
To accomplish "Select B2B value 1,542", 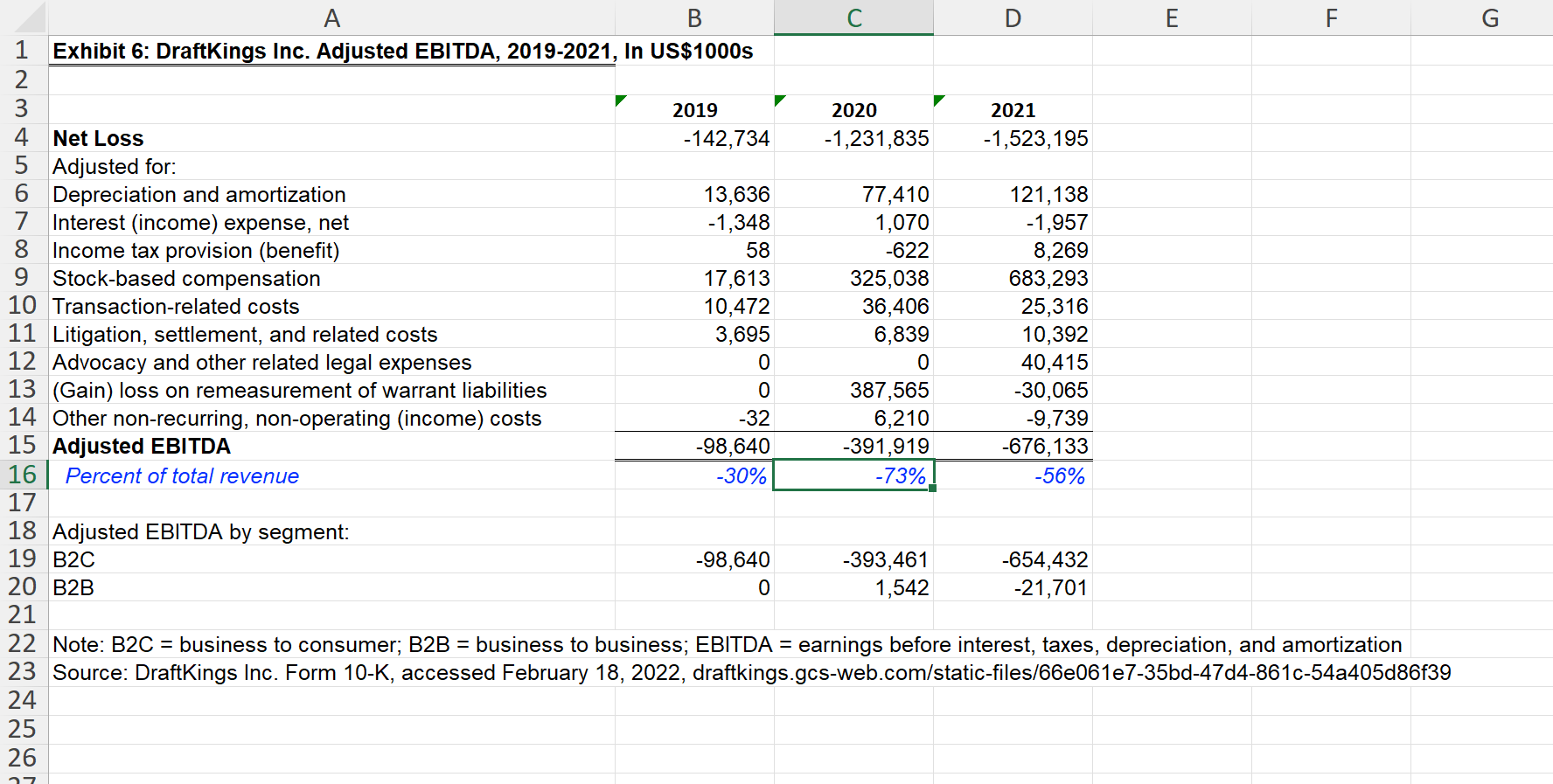I will (853, 587).
